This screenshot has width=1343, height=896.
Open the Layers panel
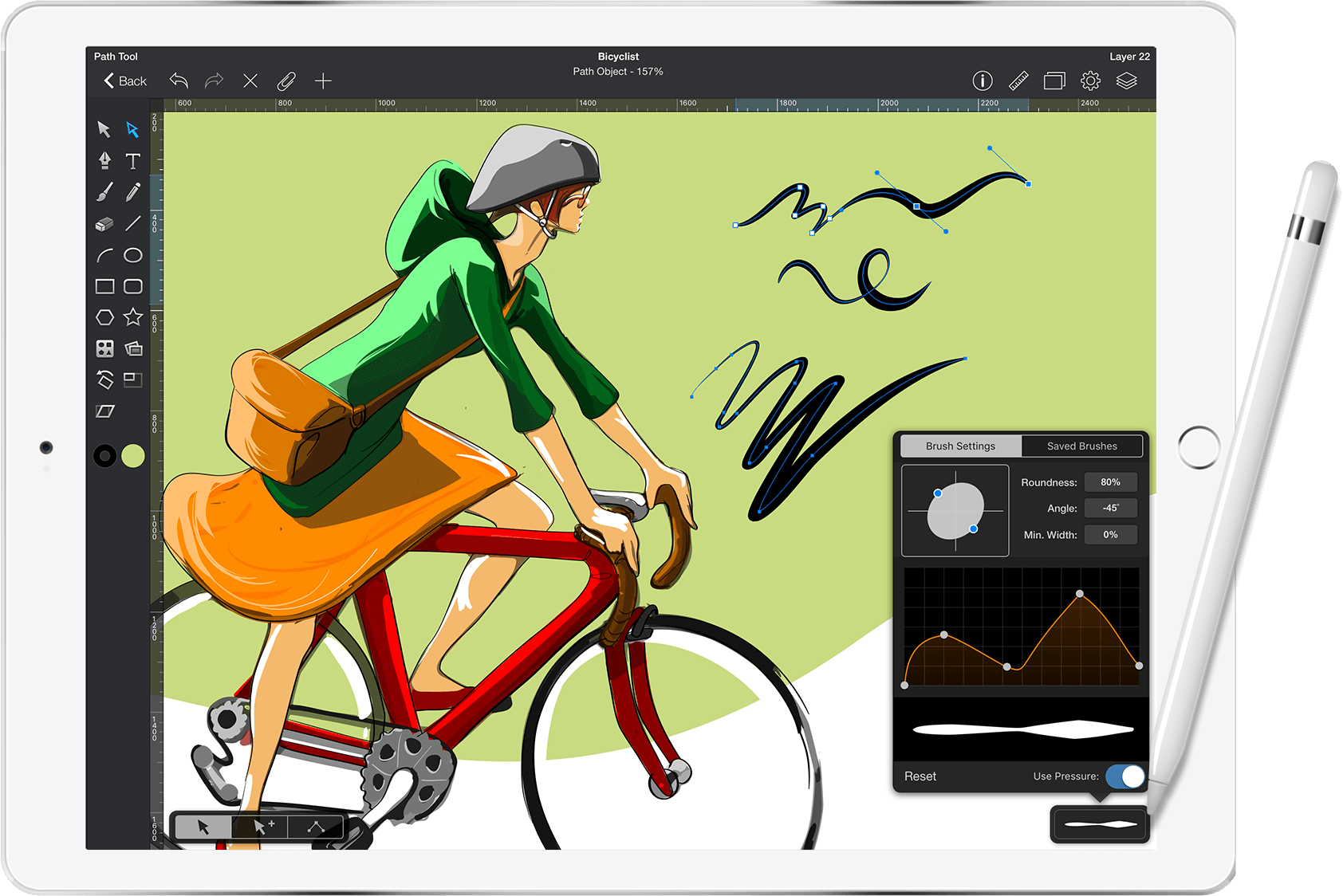click(1128, 80)
